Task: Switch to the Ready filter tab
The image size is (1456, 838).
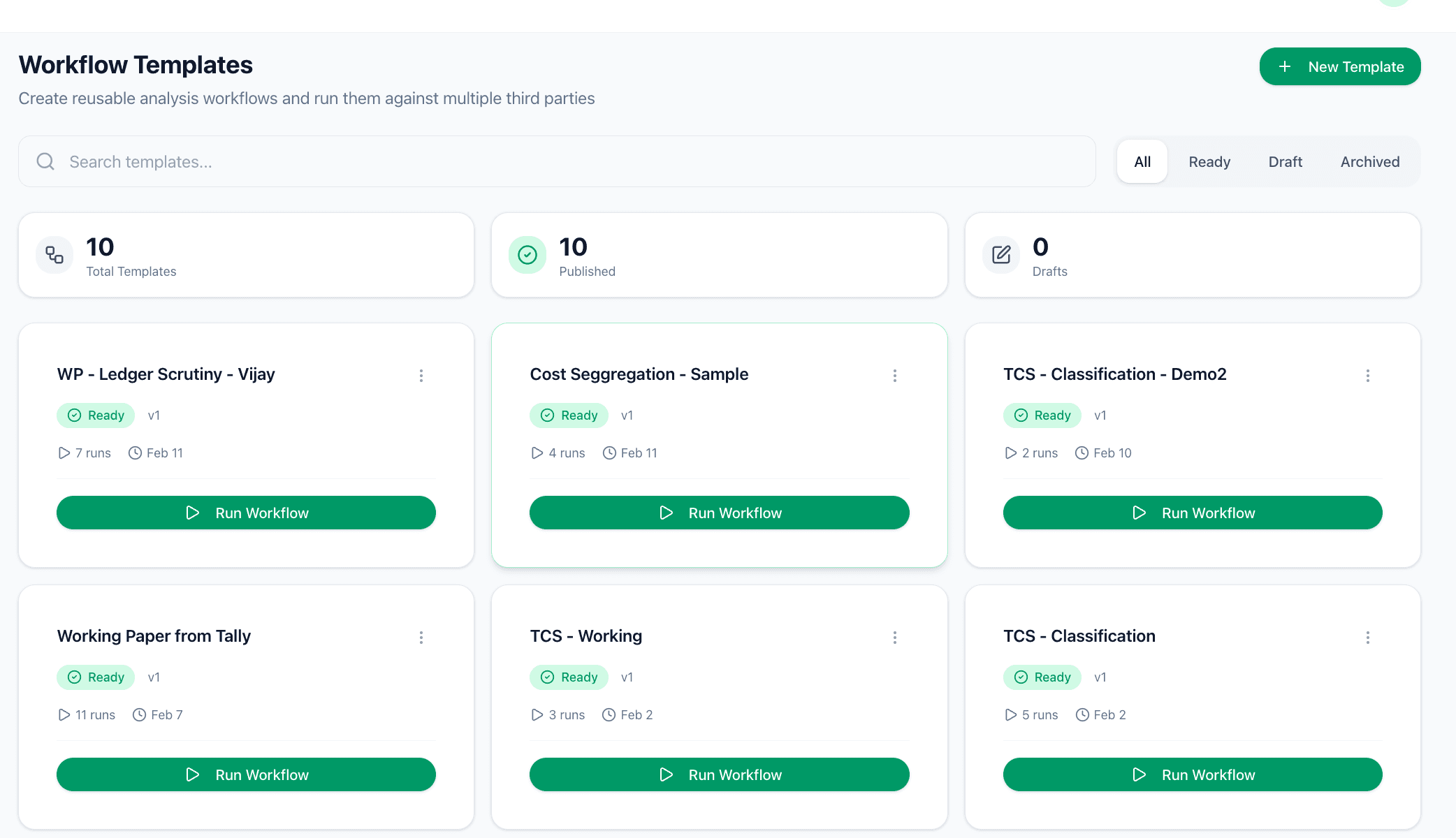Action: [1209, 161]
